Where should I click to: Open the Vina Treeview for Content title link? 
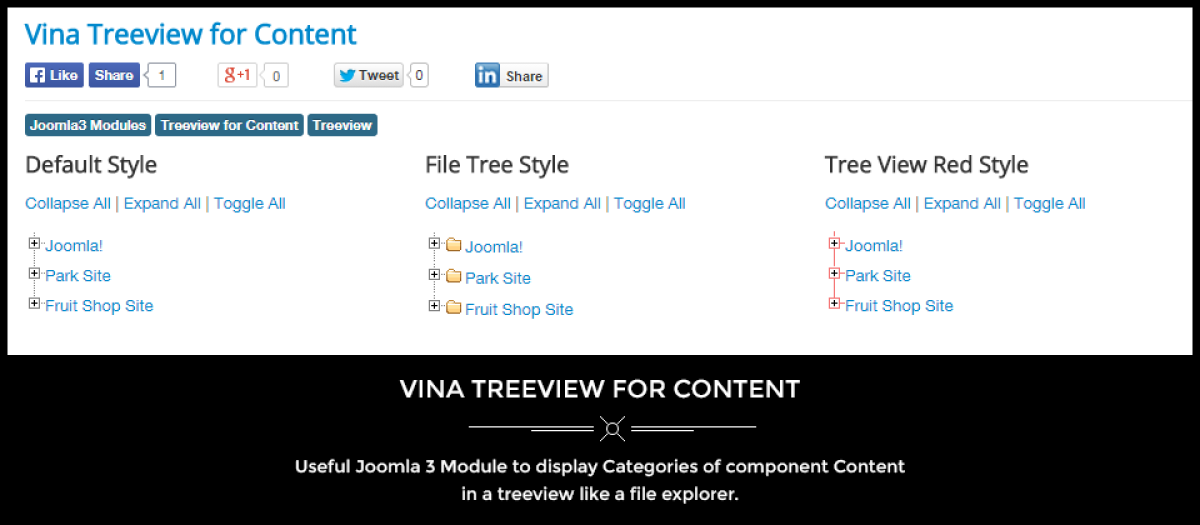190,34
